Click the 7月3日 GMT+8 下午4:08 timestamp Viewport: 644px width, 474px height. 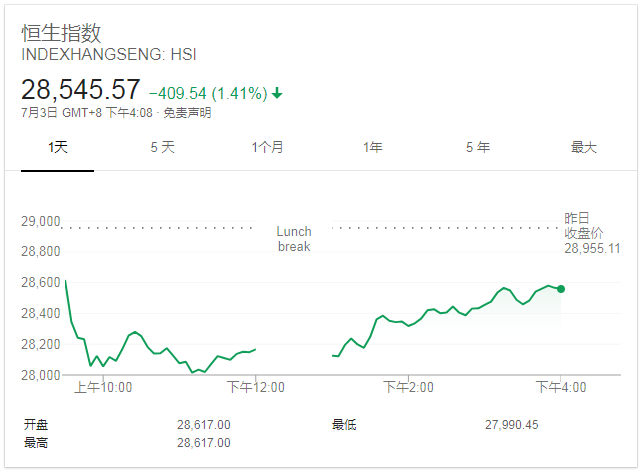[87, 113]
